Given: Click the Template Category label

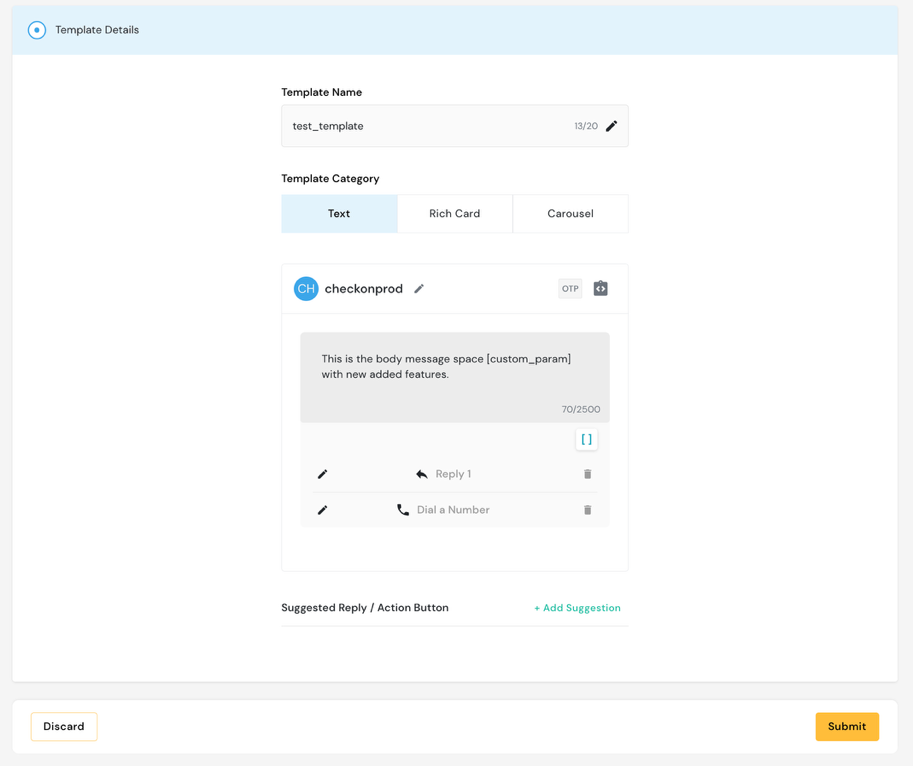Looking at the screenshot, I should coord(330,179).
